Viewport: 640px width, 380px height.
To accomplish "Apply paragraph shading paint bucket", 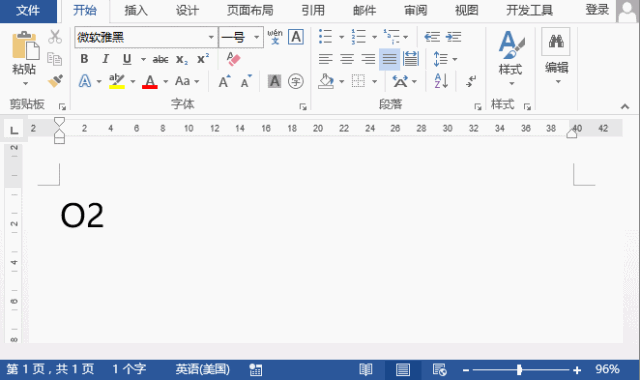I will (326, 81).
